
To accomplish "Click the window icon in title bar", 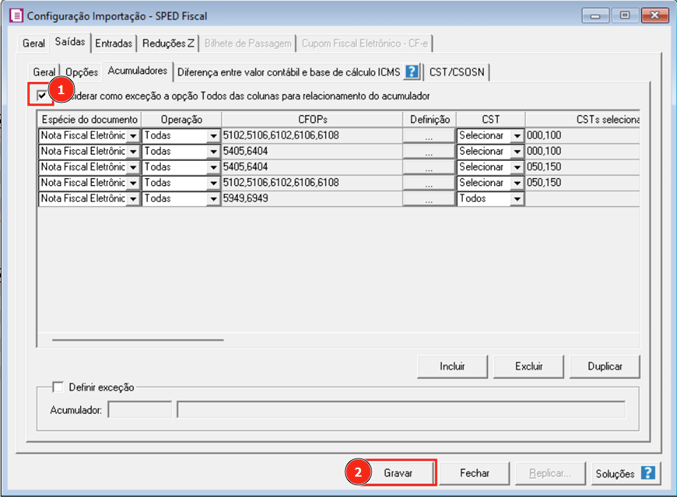I will click(x=13, y=15).
